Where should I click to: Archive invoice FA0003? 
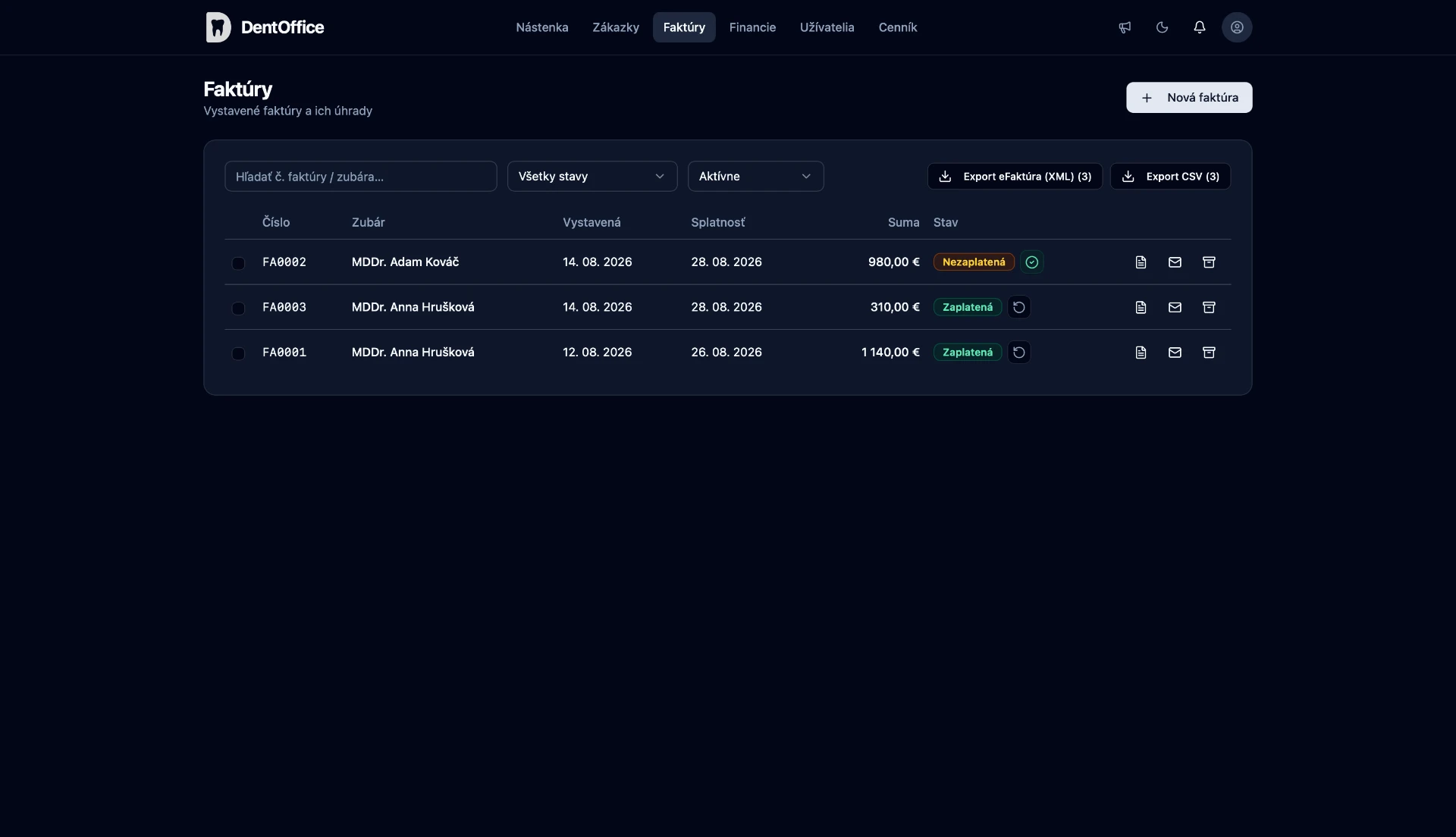[1209, 307]
